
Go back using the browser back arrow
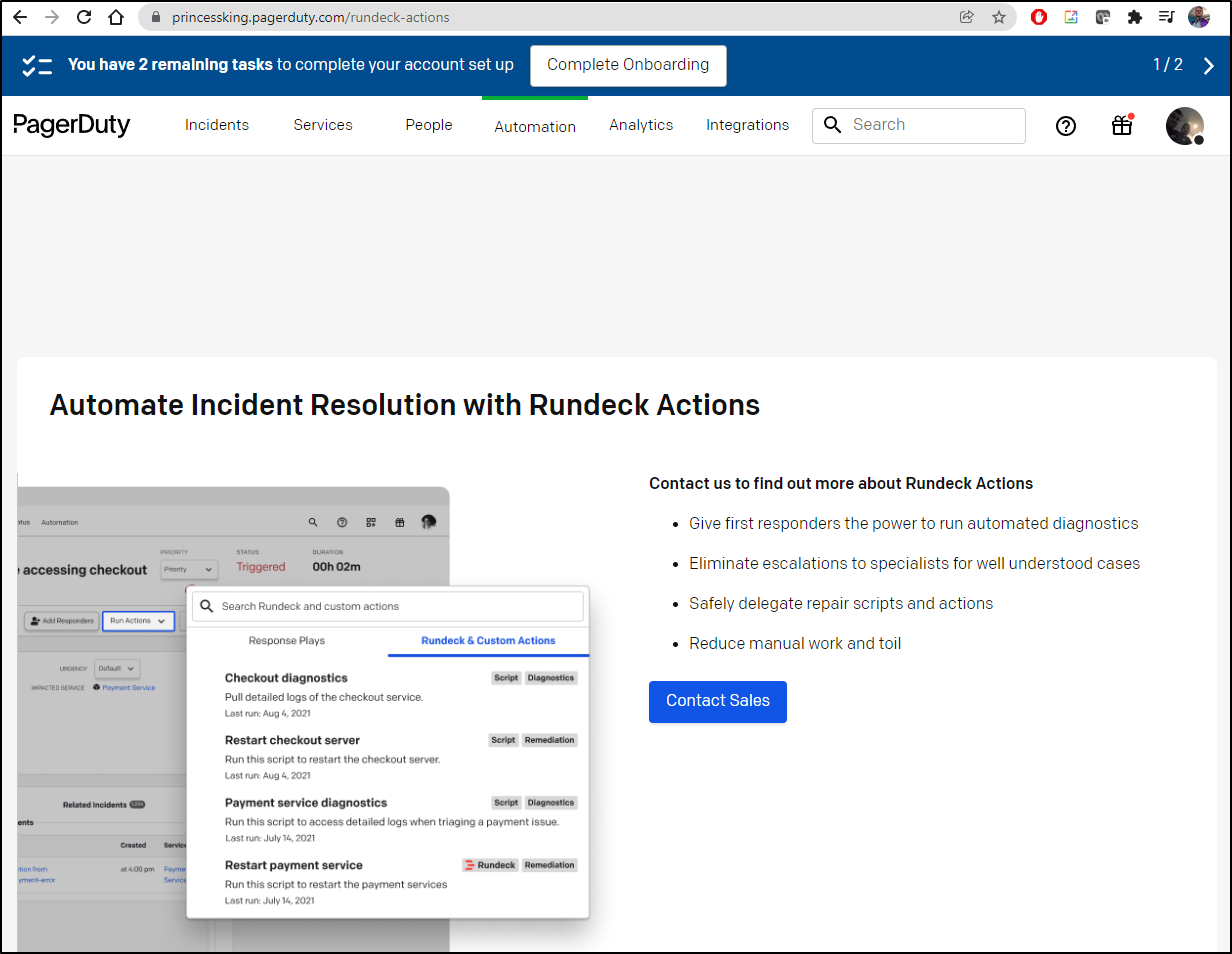pos(20,17)
